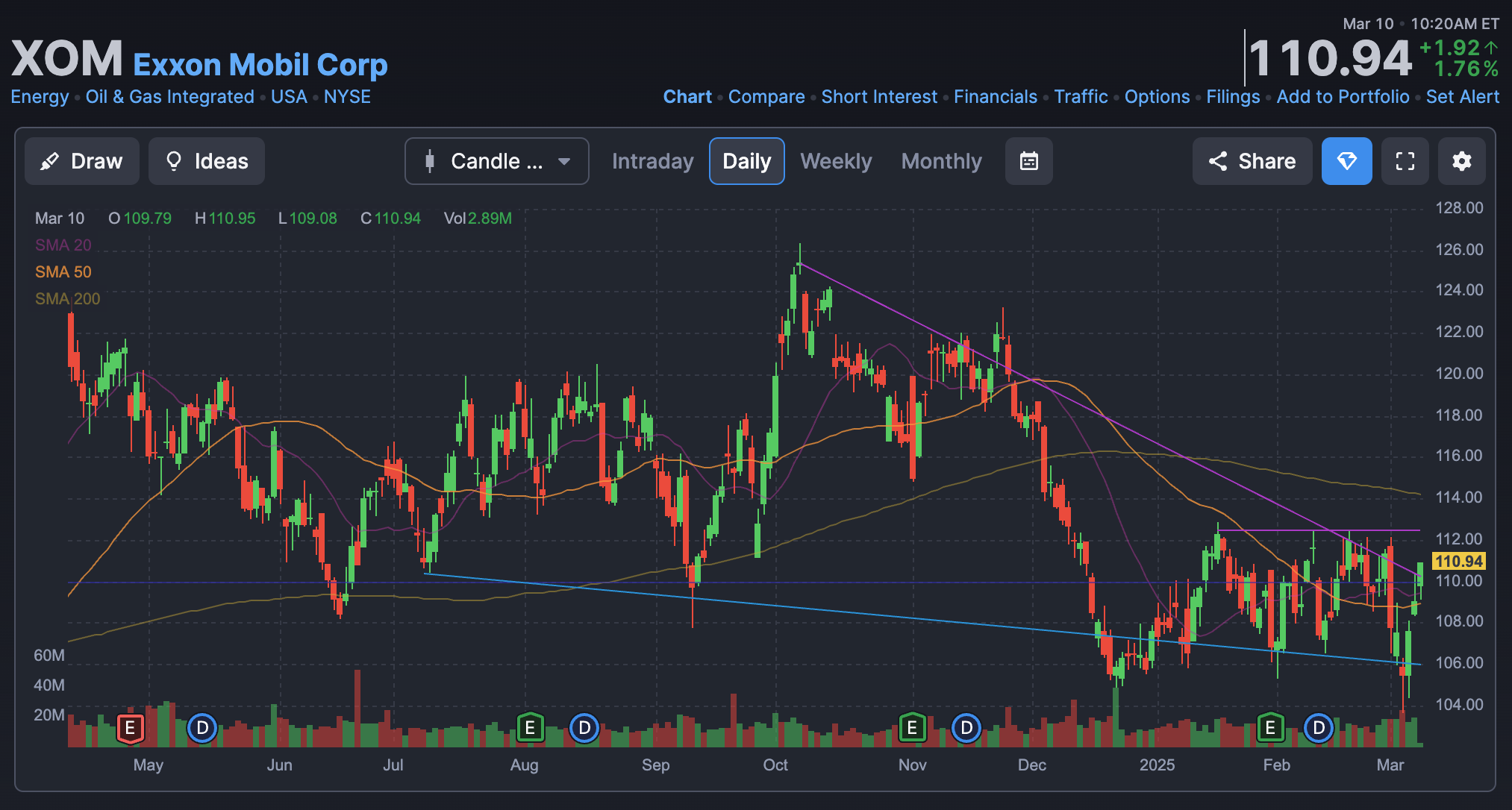This screenshot has width=1512, height=810.
Task: Click the calendar date range icon
Action: tap(1028, 161)
